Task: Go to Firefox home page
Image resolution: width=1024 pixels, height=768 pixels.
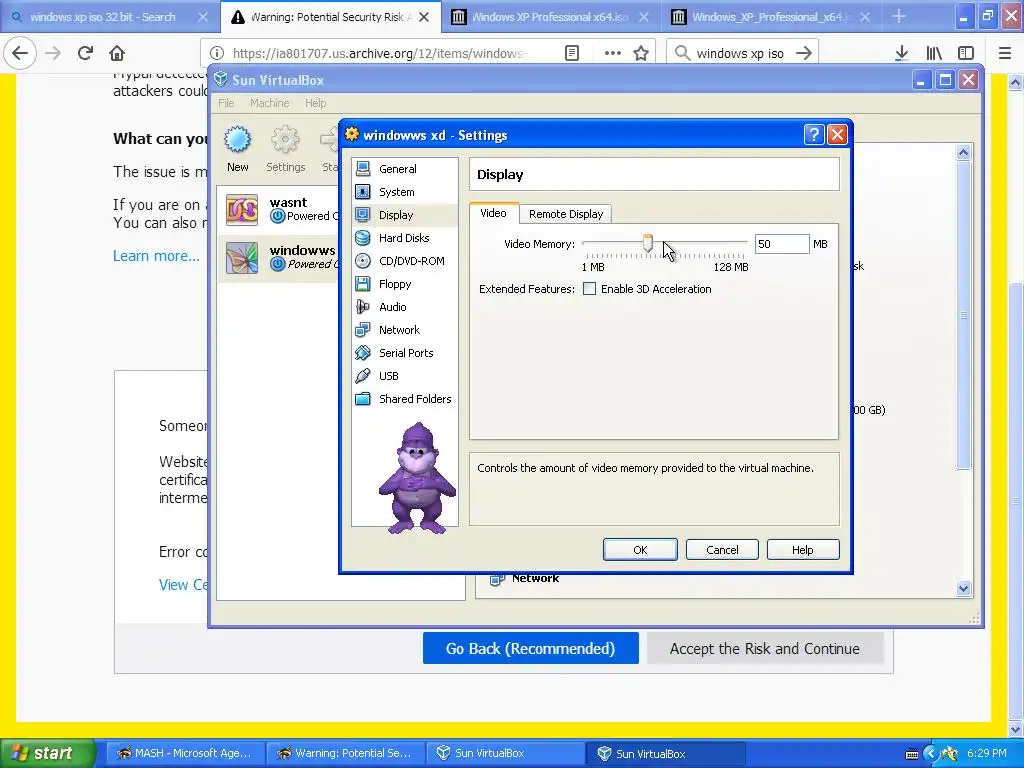Action: click(117, 53)
